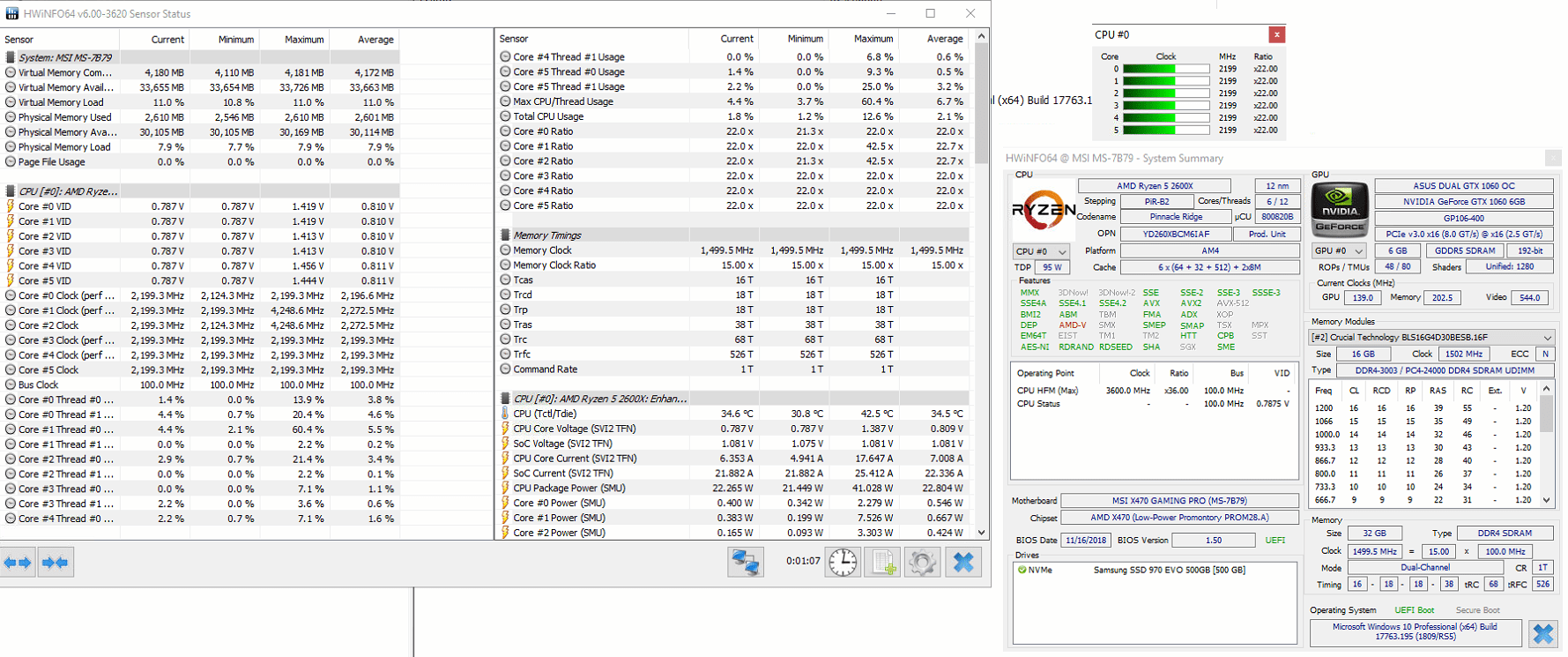Click the HWiNFO64 title bar app icon

(x=11, y=13)
